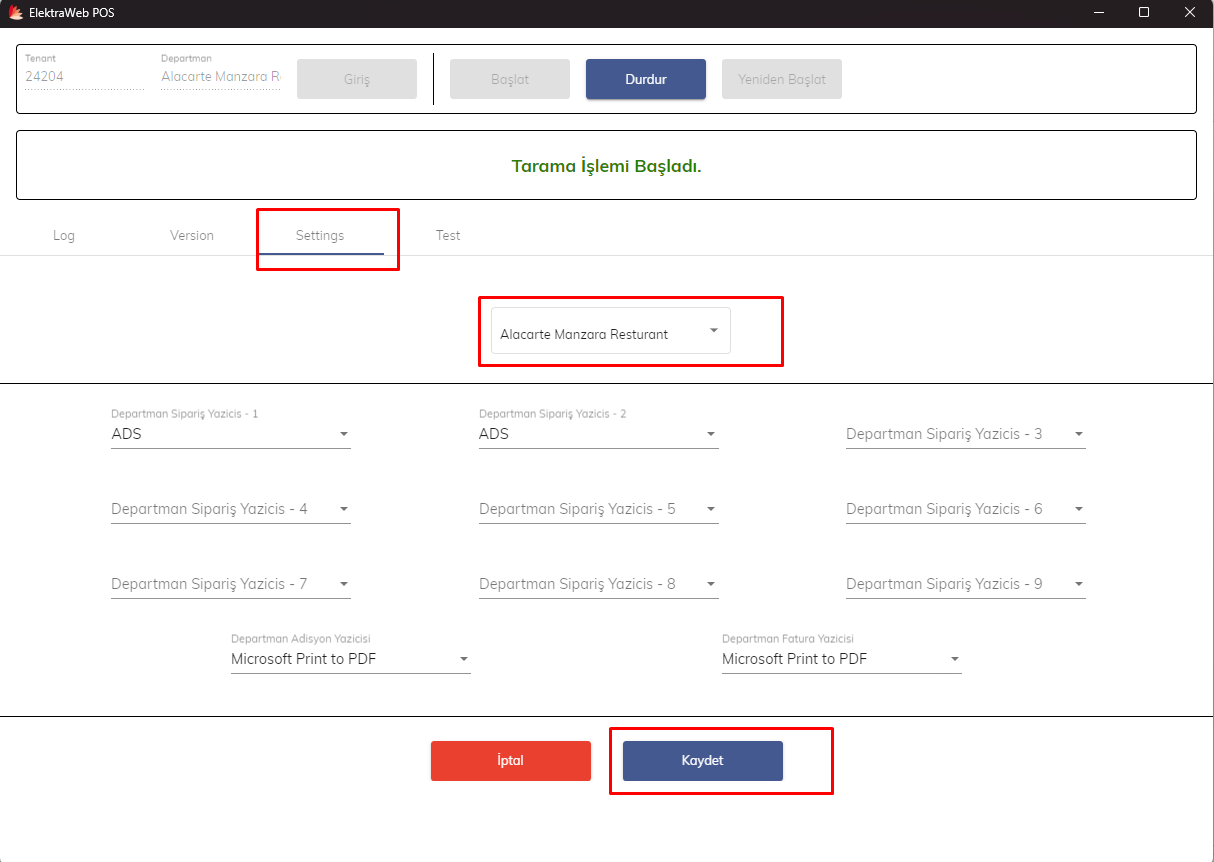Expand Departman Sipariş Yazicis - 4 dropdown
1214x862 pixels.
pyautogui.click(x=230, y=509)
